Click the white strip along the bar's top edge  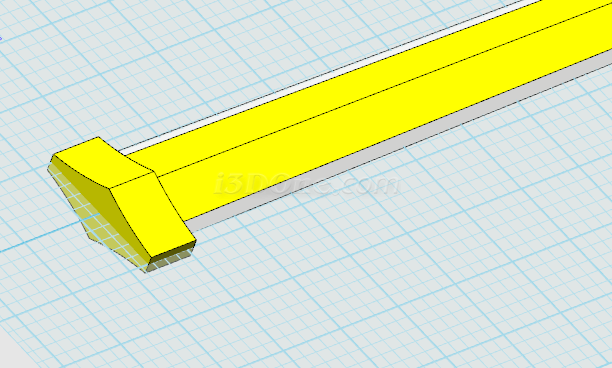[x=312, y=80]
